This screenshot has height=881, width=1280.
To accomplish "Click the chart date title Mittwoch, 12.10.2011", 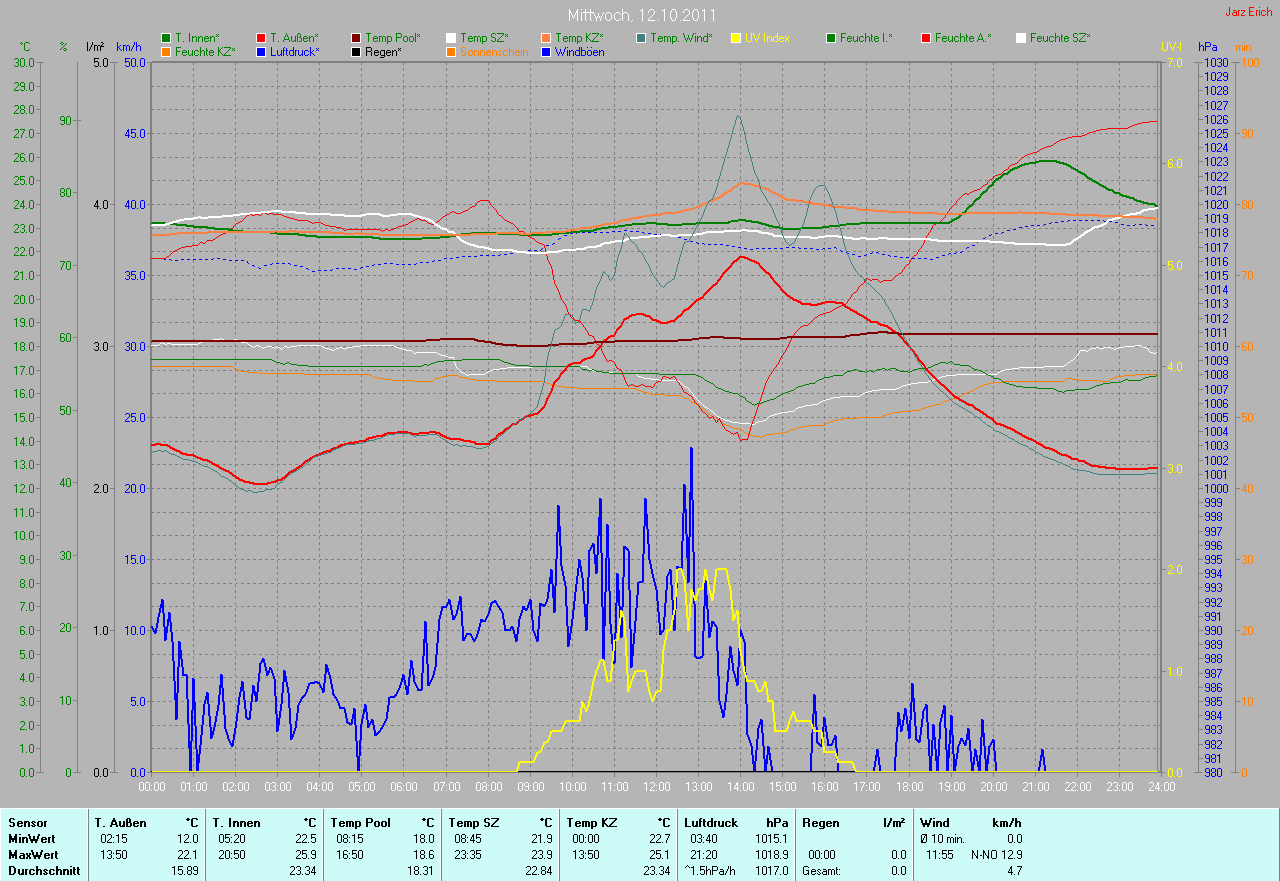I will 640,15.
